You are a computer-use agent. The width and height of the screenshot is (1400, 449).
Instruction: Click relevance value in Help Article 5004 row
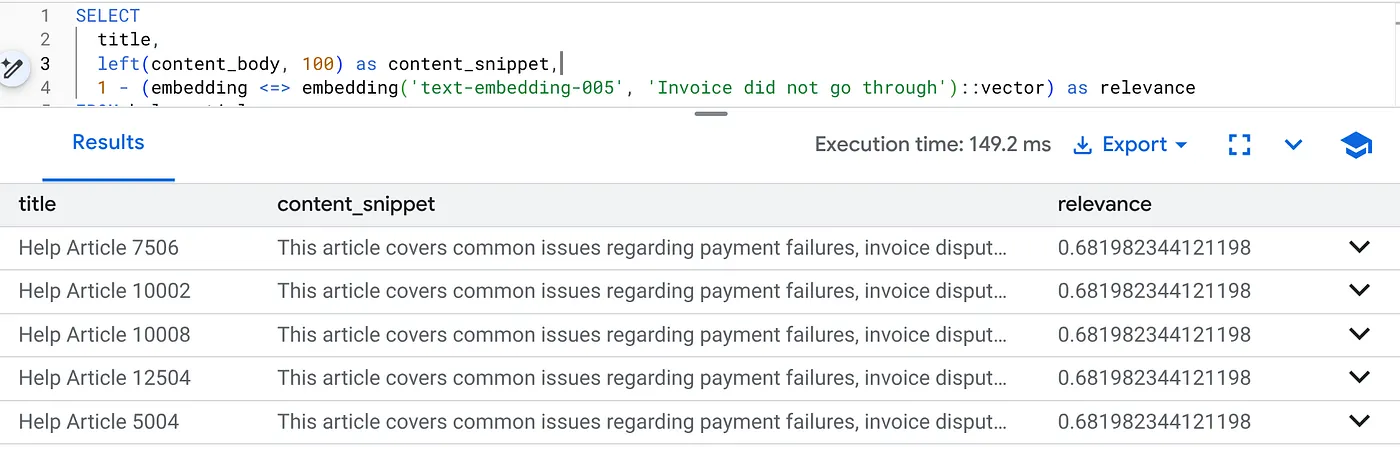coord(1154,421)
